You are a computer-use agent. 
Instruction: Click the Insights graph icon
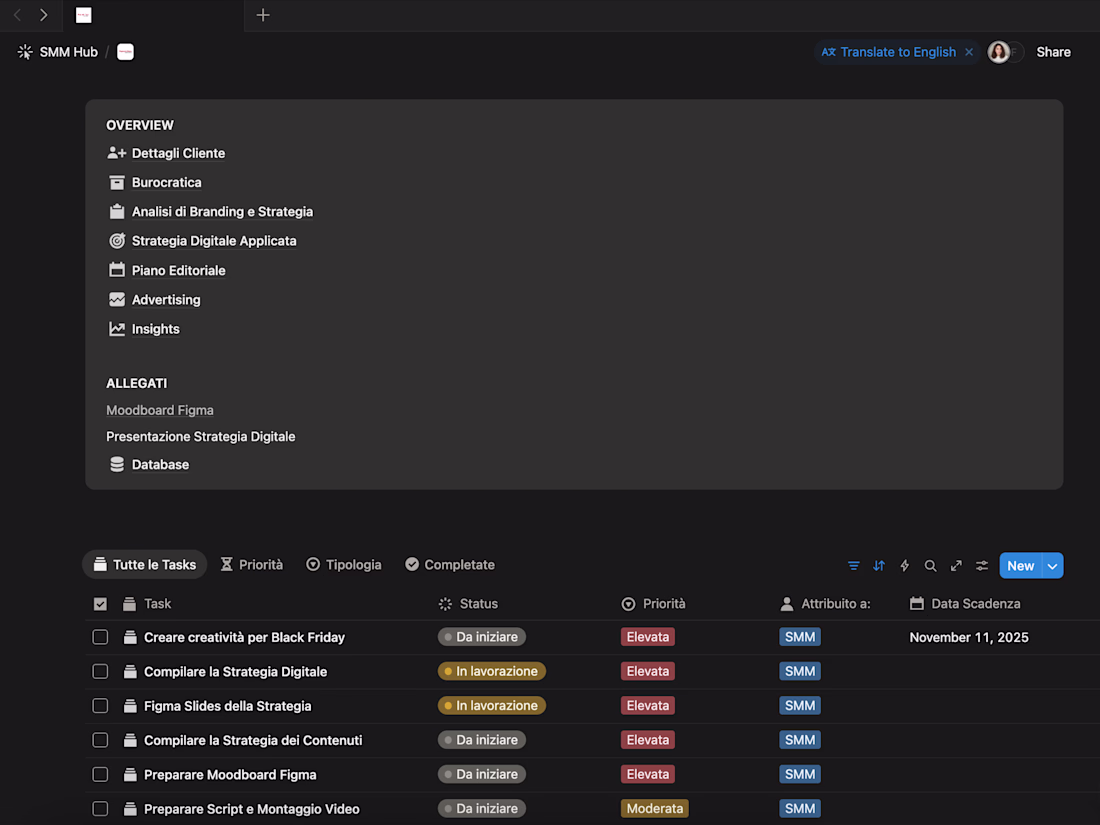(x=116, y=329)
